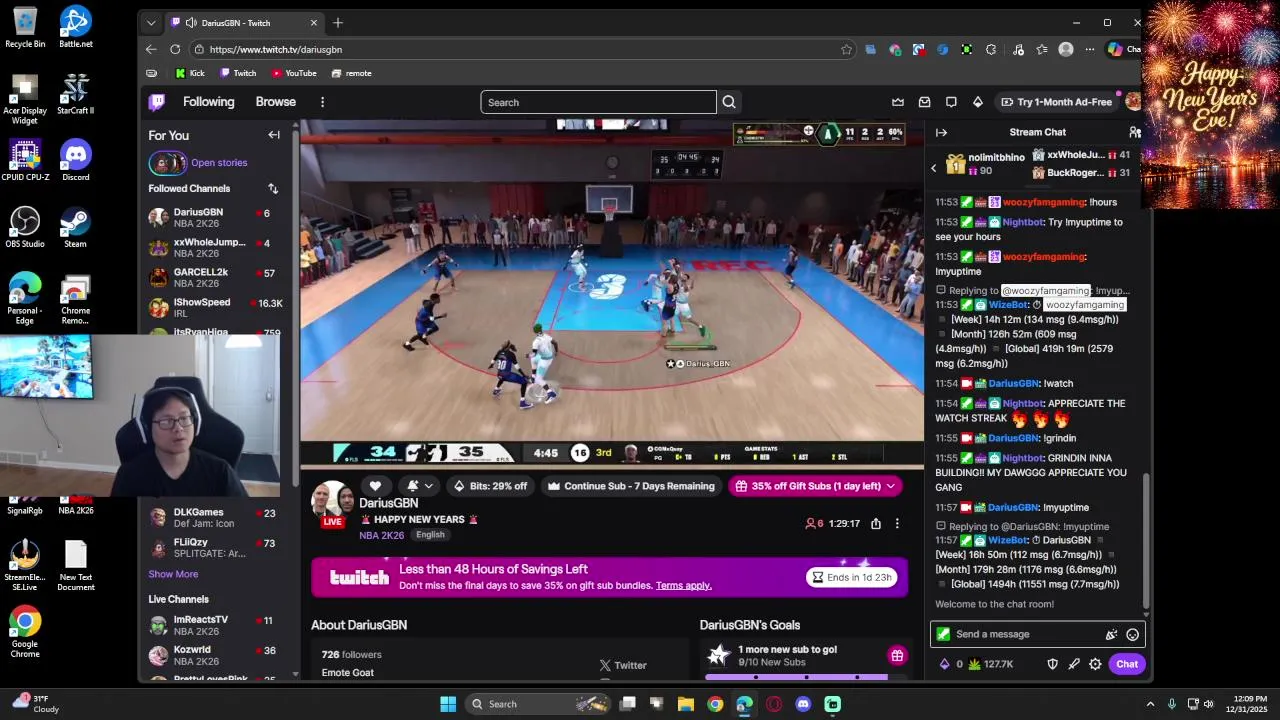Open Prime Loot crown icon

tap(898, 102)
